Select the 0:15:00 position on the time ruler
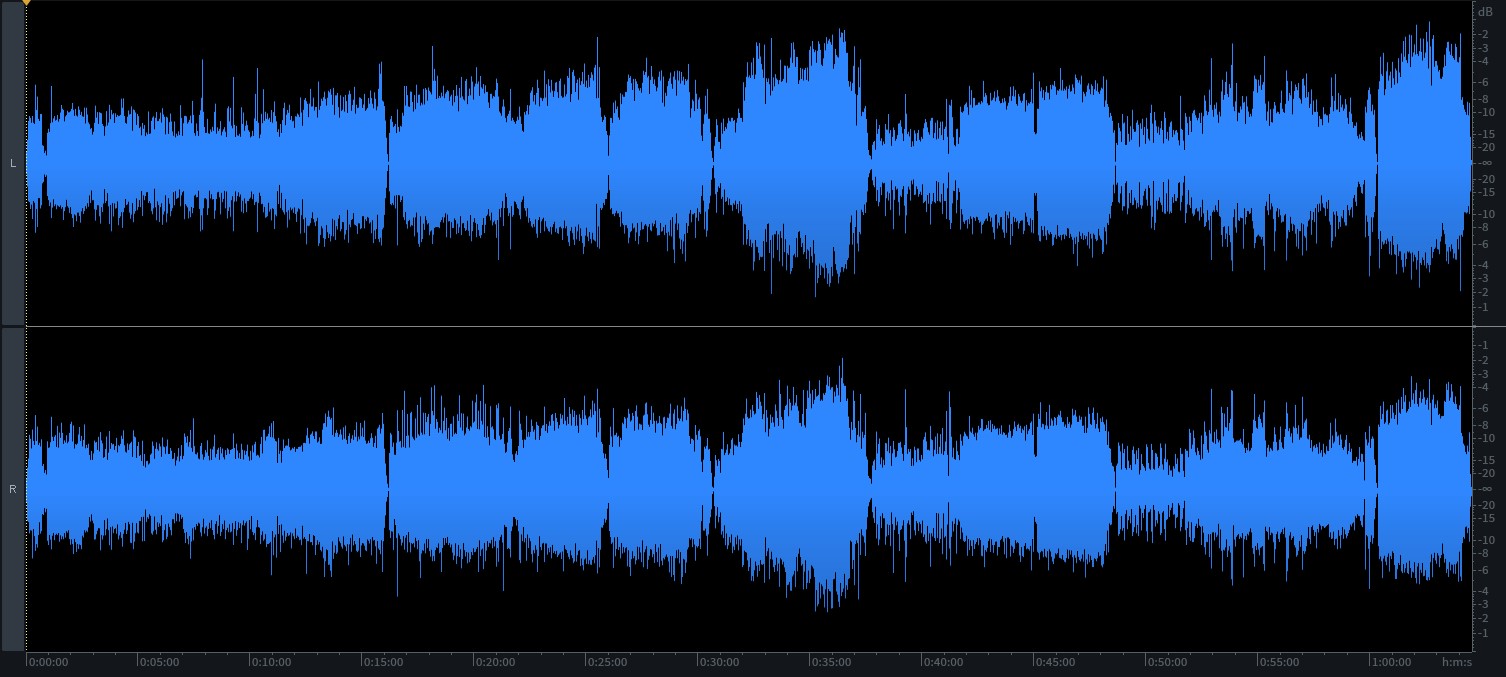This screenshot has width=1506, height=677. [383, 662]
